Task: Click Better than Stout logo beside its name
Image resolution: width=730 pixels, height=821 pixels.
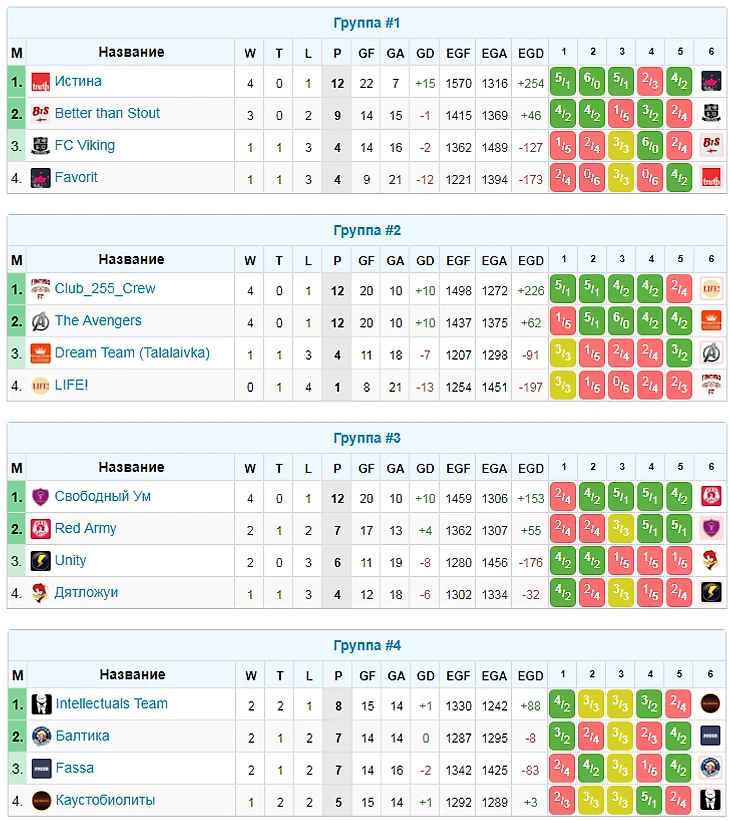Action: 41,114
